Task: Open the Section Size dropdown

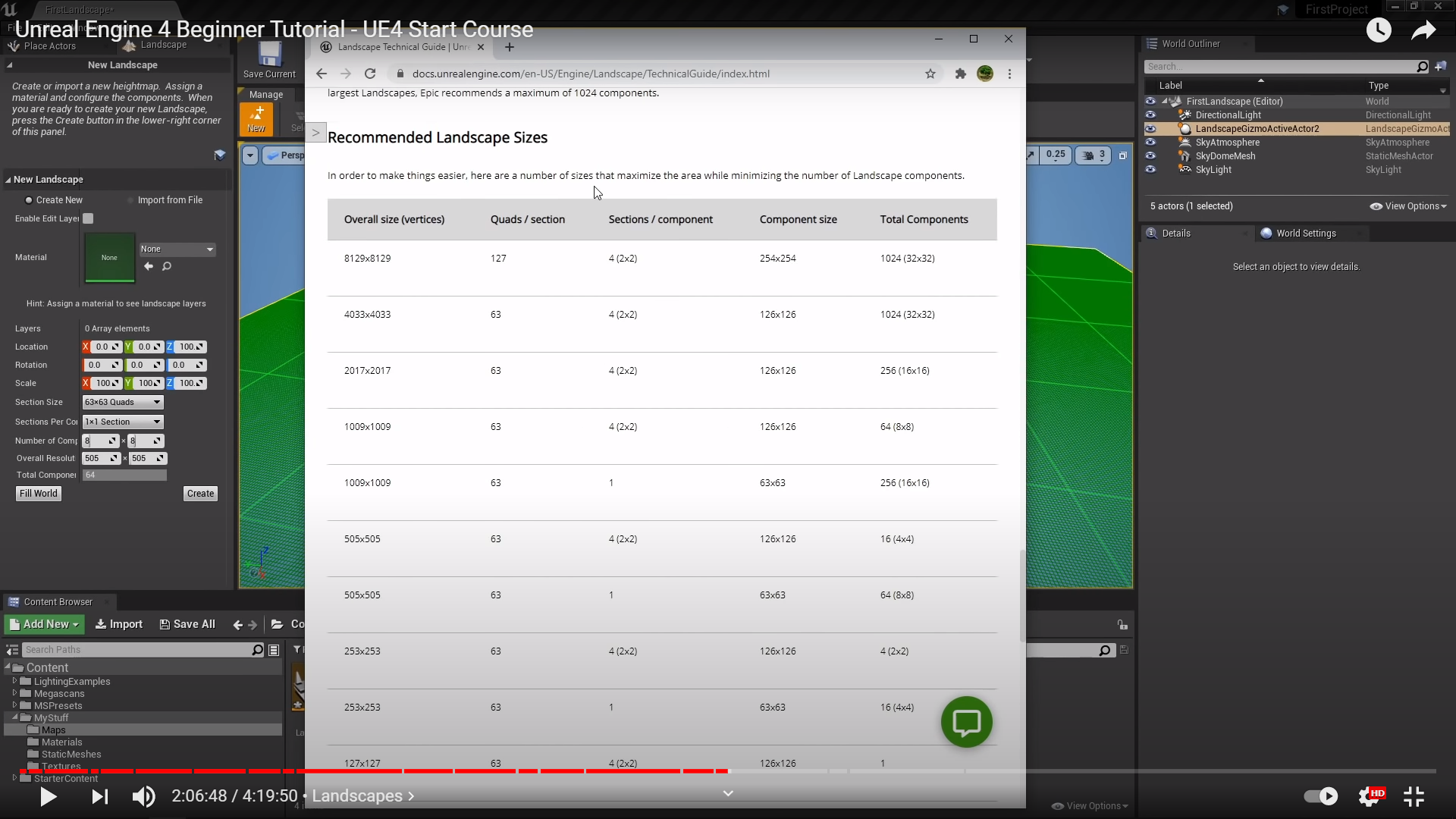Action: (123, 402)
